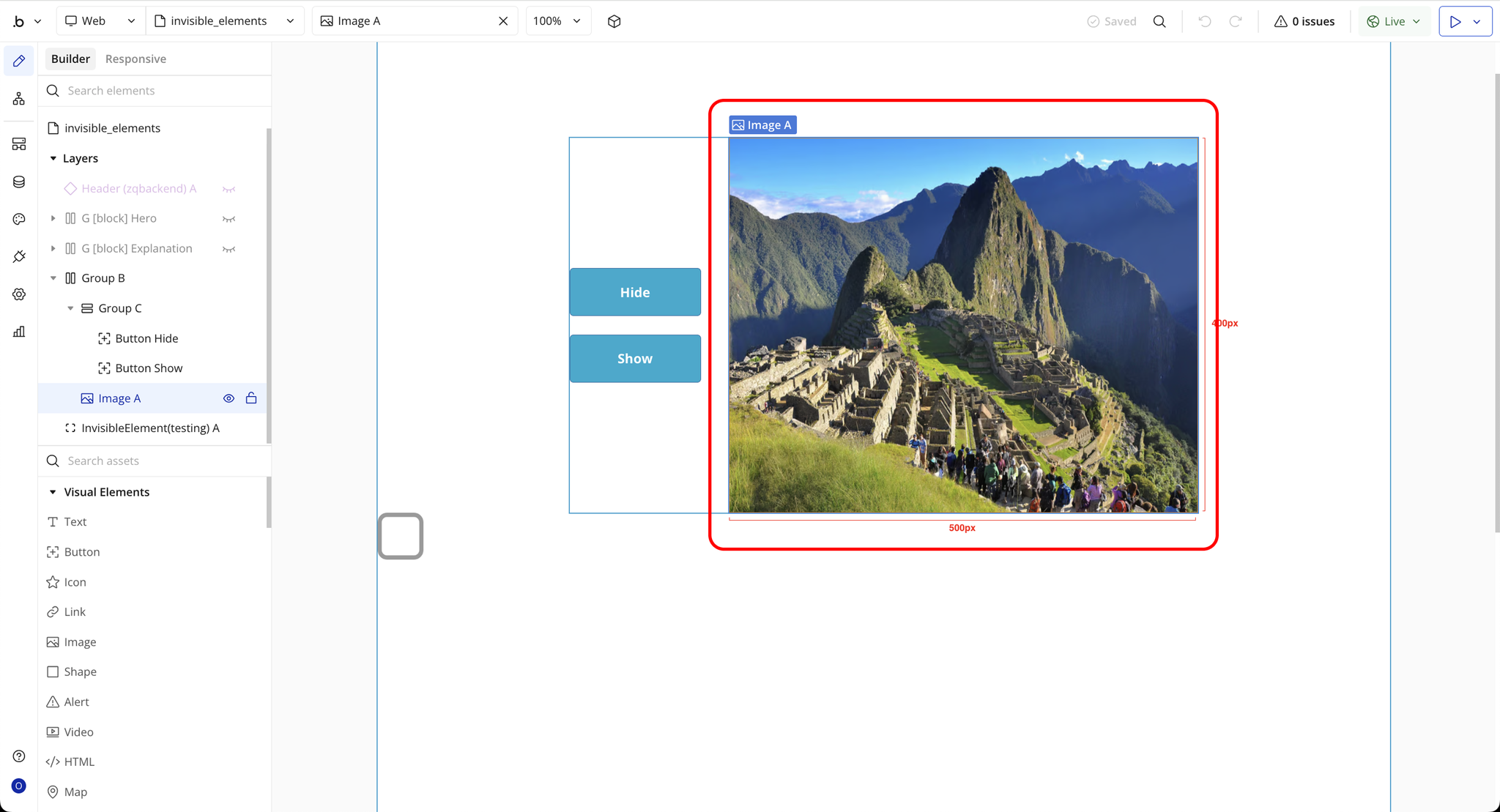Open the Workflow tab icon in sidebar
This screenshot has width=1500, height=812.
coord(19,99)
